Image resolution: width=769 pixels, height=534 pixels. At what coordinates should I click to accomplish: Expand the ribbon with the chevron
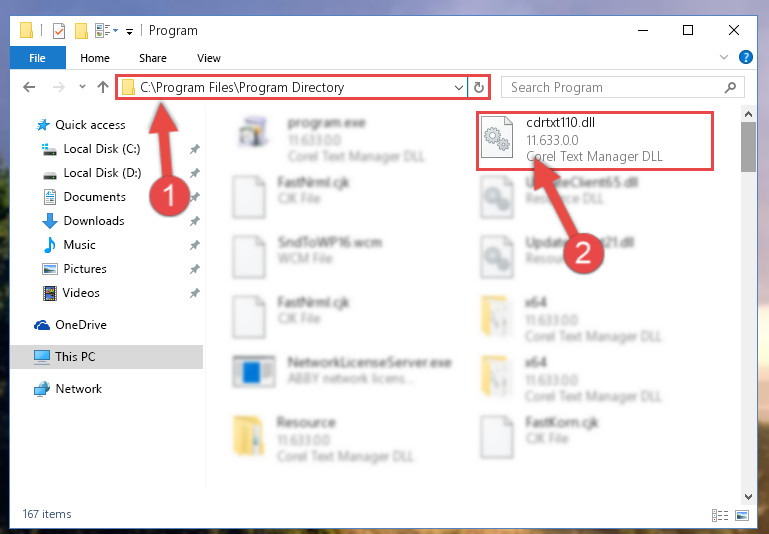click(723, 57)
